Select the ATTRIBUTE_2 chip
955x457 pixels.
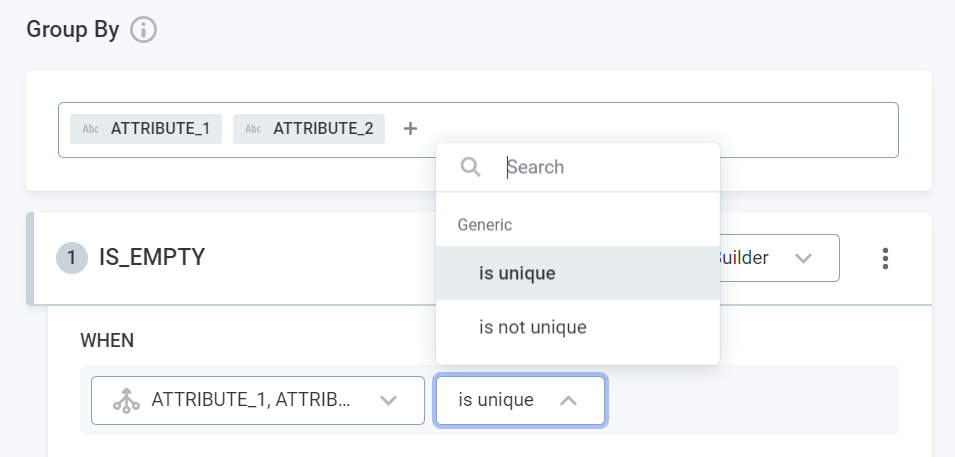click(x=322, y=129)
